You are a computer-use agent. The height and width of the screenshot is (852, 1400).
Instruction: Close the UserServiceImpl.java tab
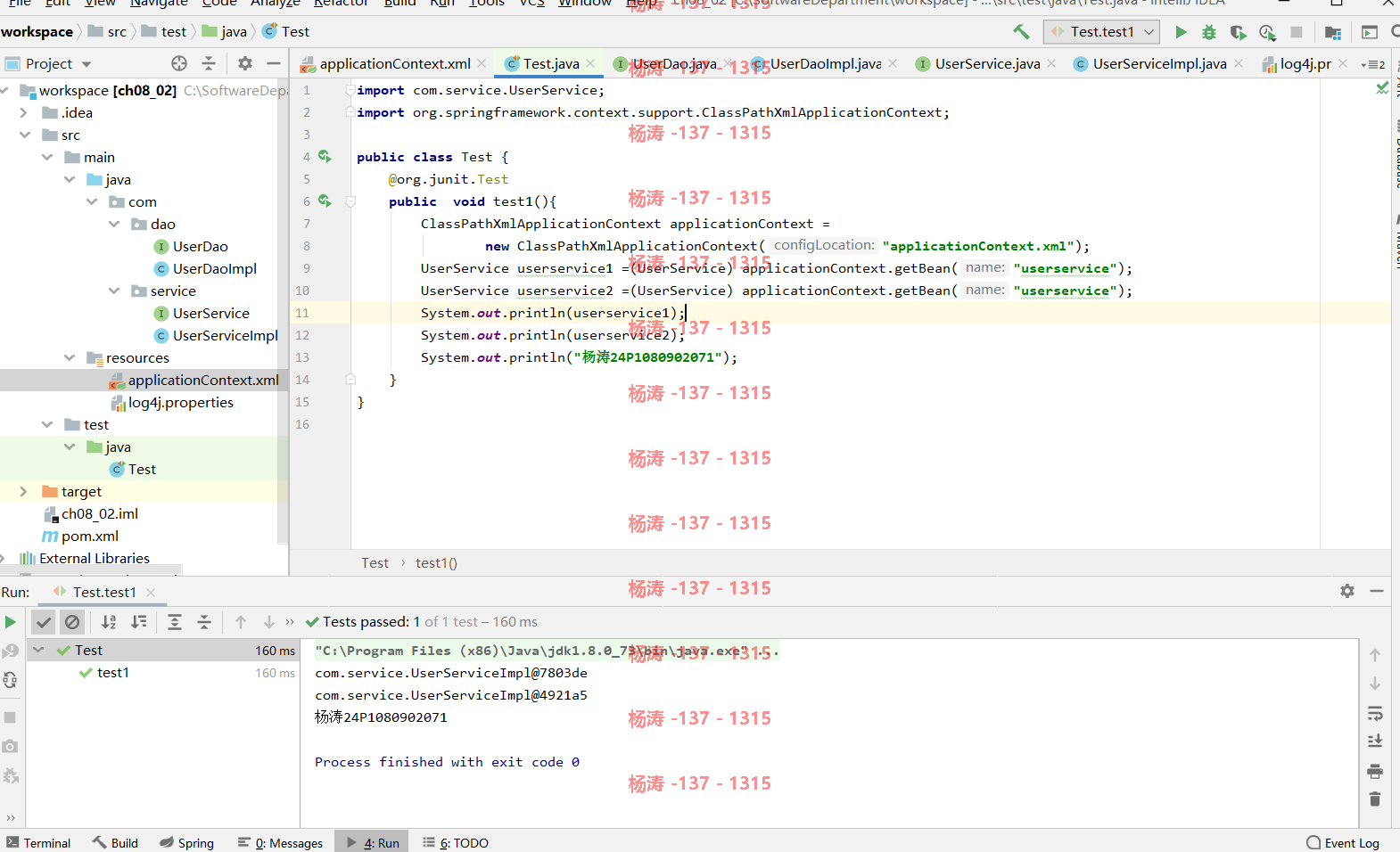pos(1239,64)
